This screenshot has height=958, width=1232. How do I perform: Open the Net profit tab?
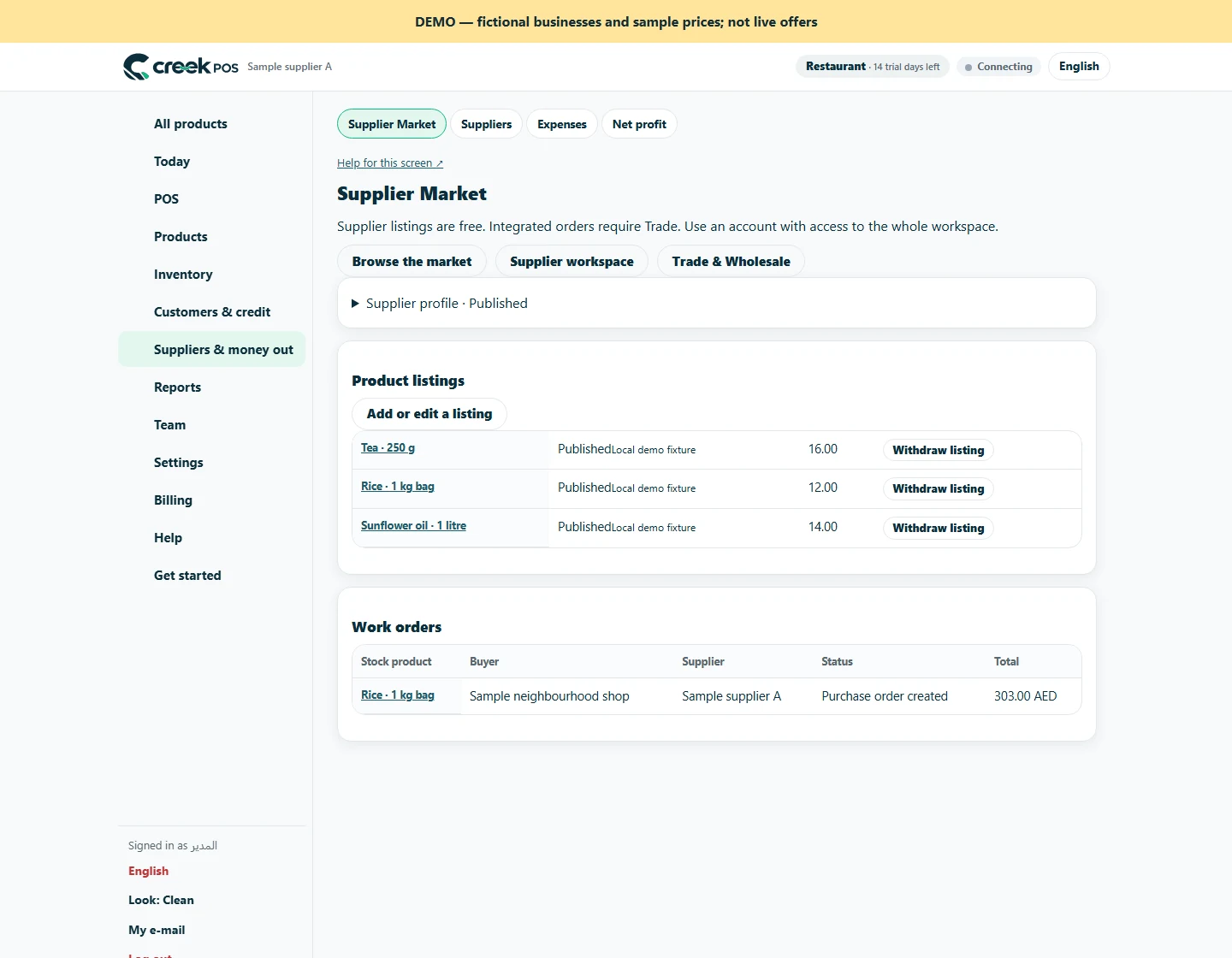[639, 124]
